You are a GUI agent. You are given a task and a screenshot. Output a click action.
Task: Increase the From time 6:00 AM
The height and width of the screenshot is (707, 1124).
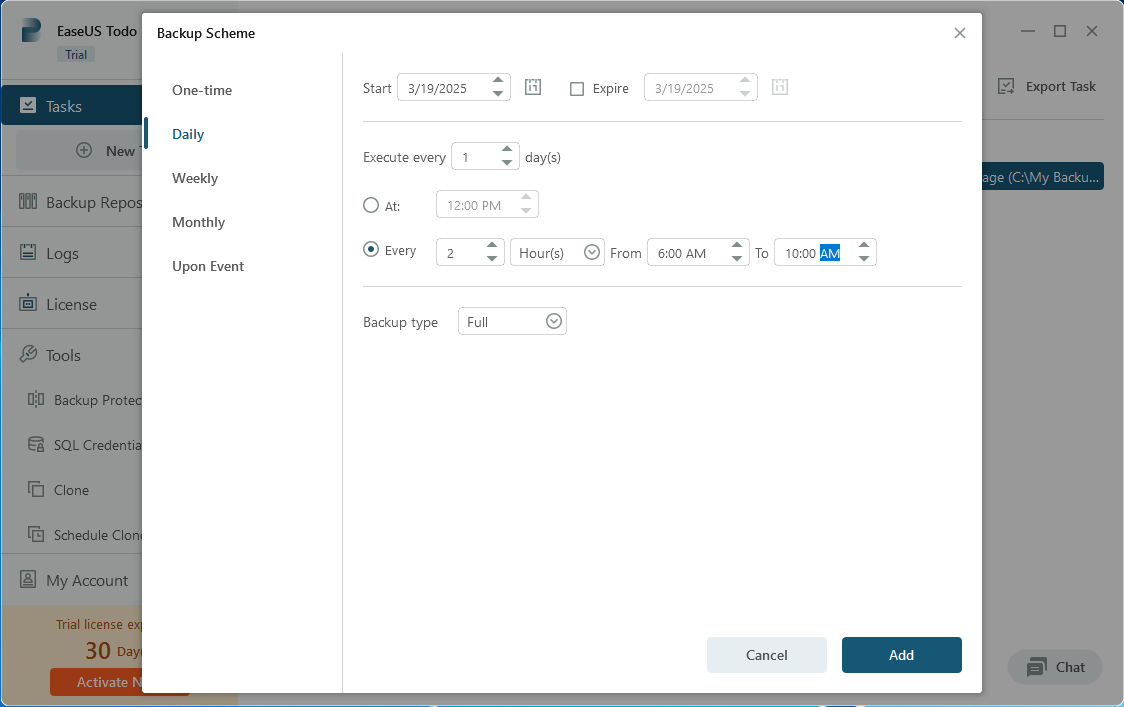point(737,245)
